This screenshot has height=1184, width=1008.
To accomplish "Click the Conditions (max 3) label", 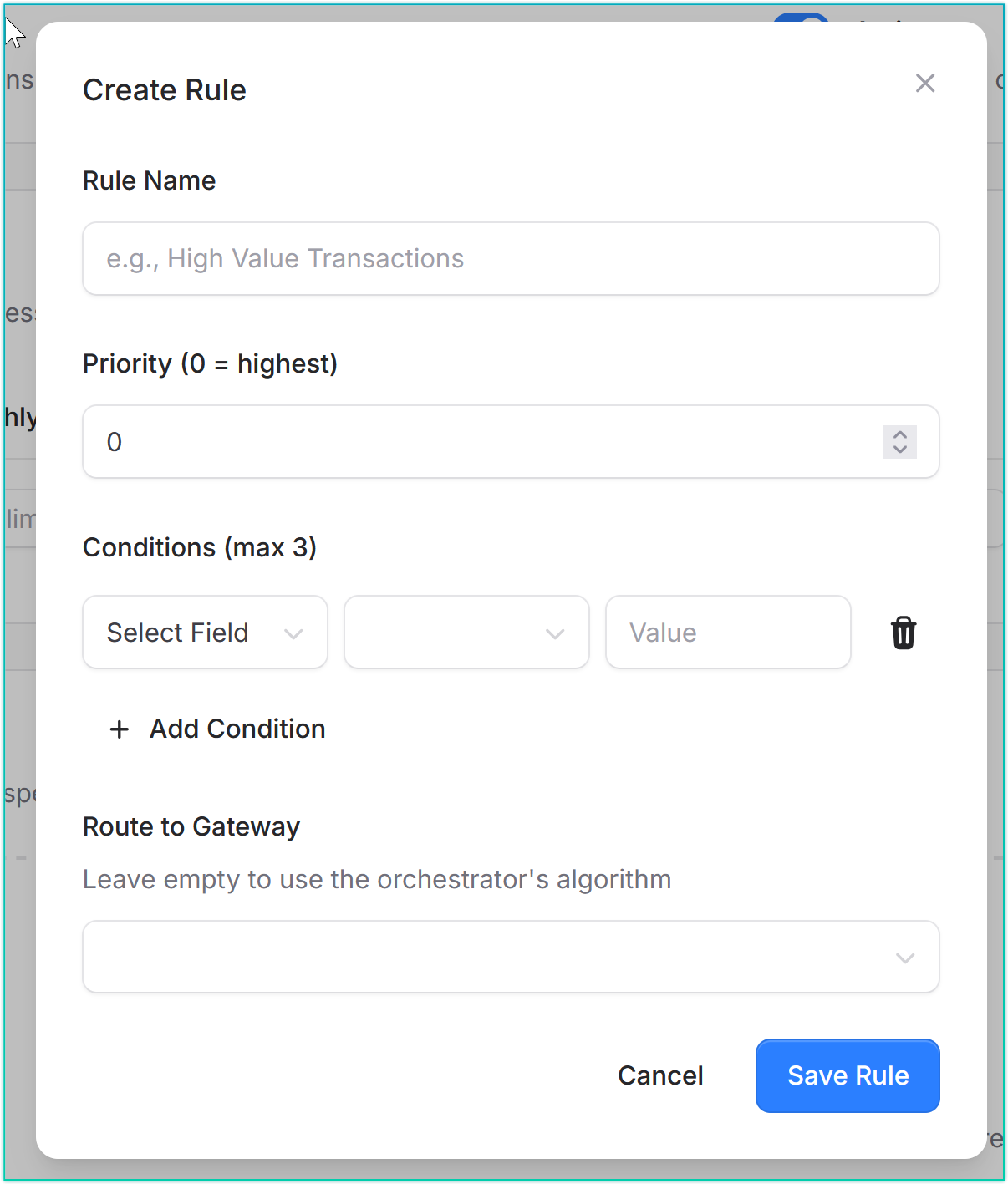I will click(200, 547).
